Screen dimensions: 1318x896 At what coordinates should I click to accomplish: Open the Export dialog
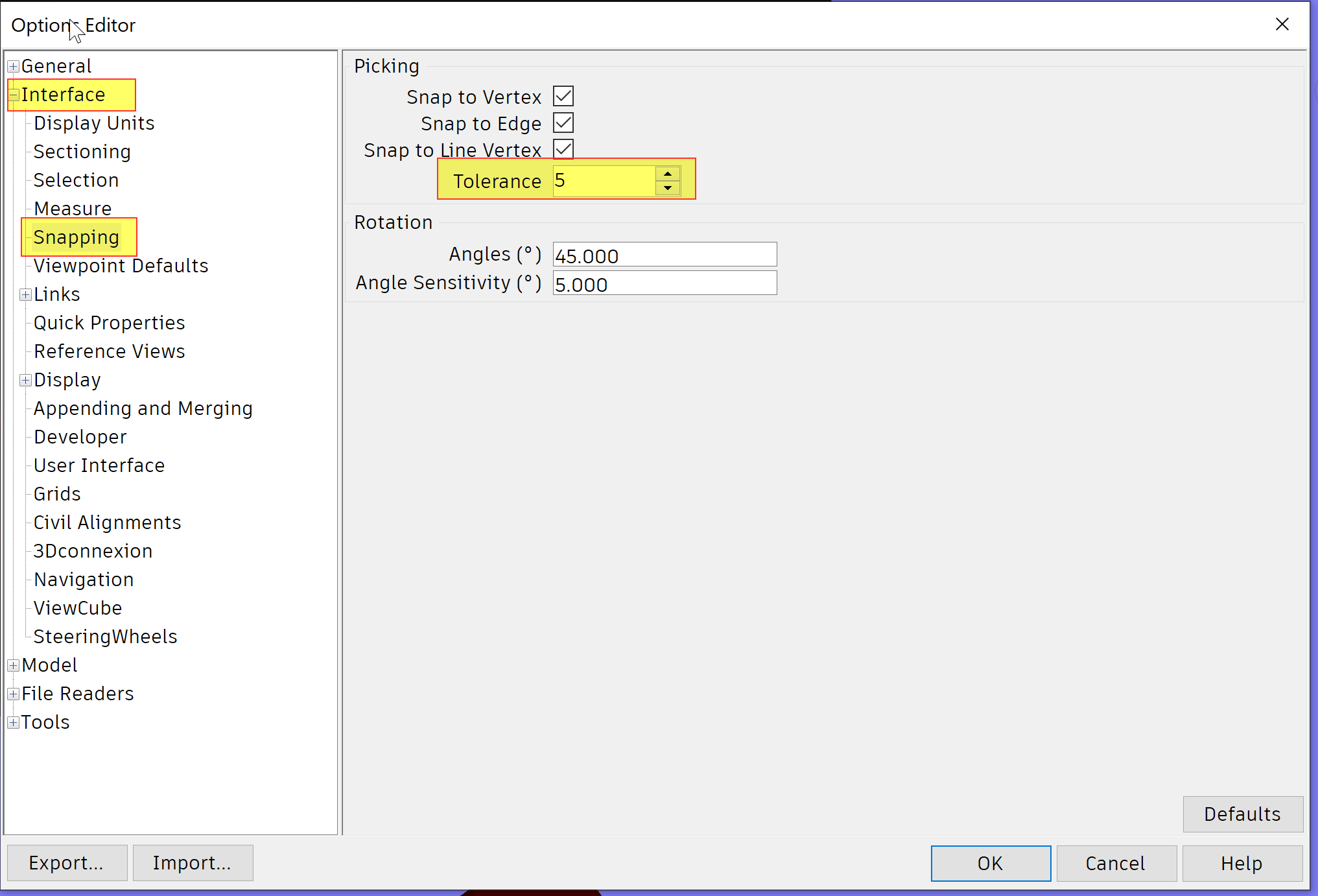tap(66, 863)
